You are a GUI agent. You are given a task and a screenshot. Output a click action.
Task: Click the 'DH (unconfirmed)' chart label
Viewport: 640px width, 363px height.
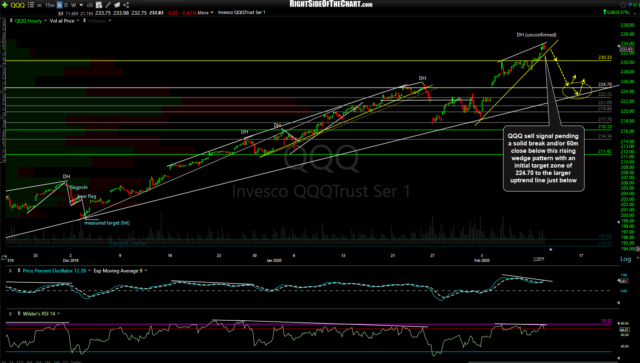point(536,35)
